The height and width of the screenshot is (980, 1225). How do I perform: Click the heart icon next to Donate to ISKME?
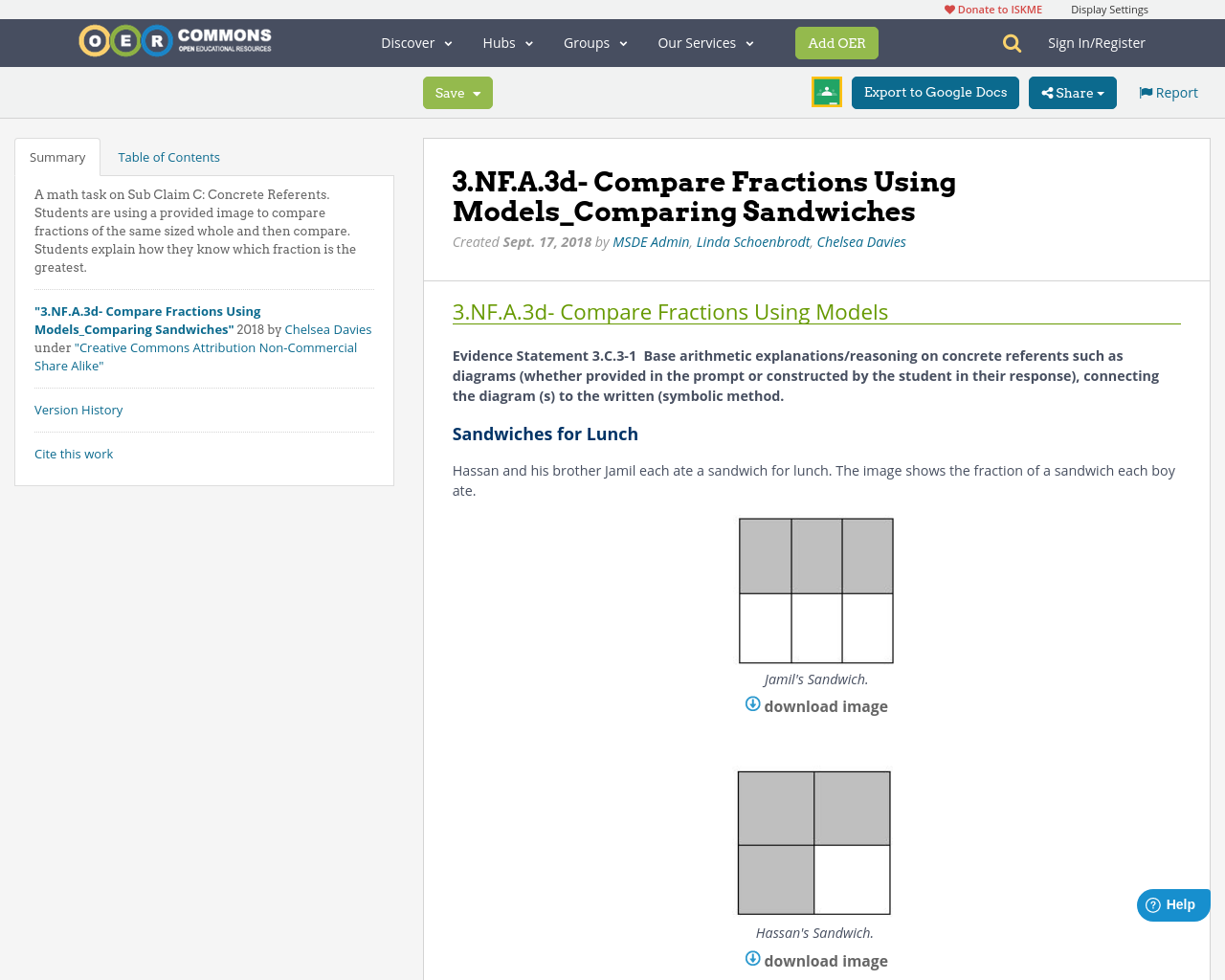click(947, 8)
